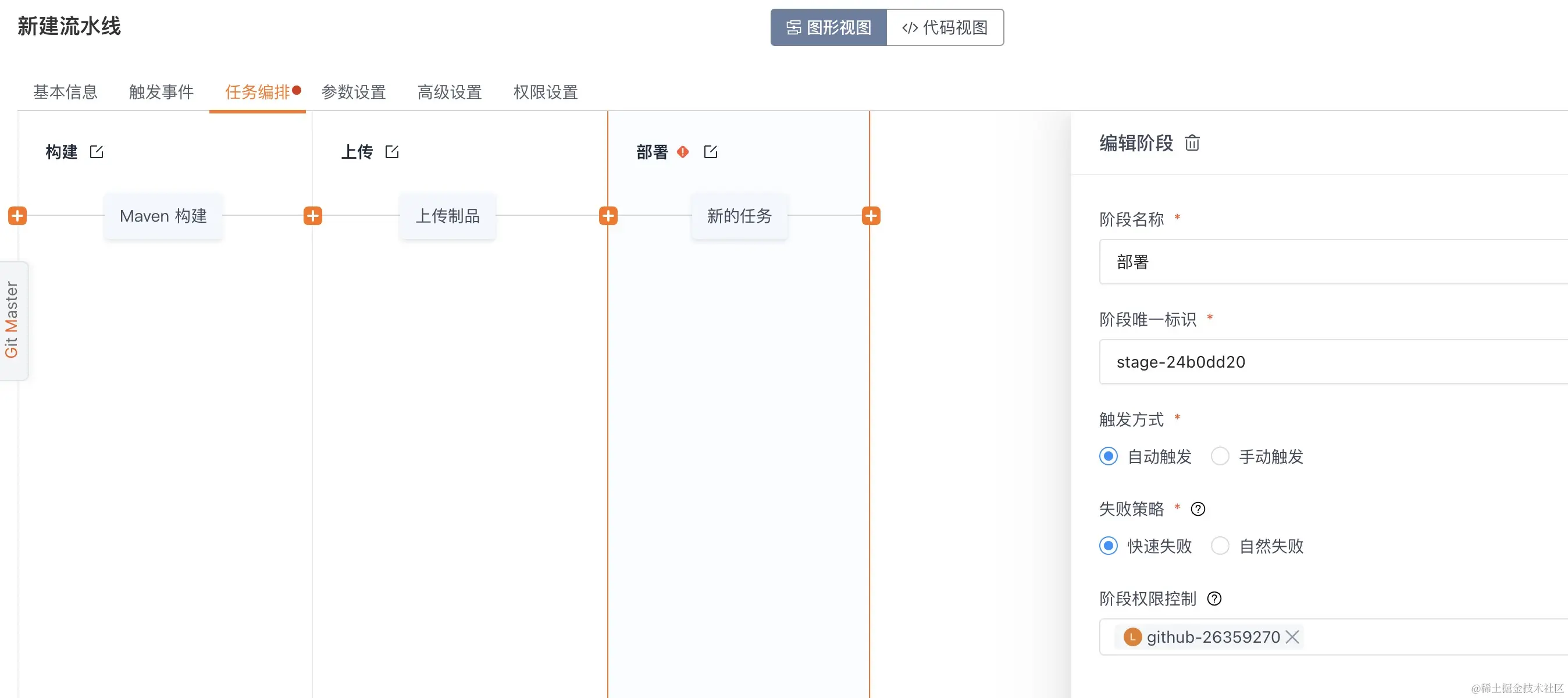Click the trash icon beside 编辑阶段
This screenshot has height=698, width=1568.
[x=1192, y=143]
